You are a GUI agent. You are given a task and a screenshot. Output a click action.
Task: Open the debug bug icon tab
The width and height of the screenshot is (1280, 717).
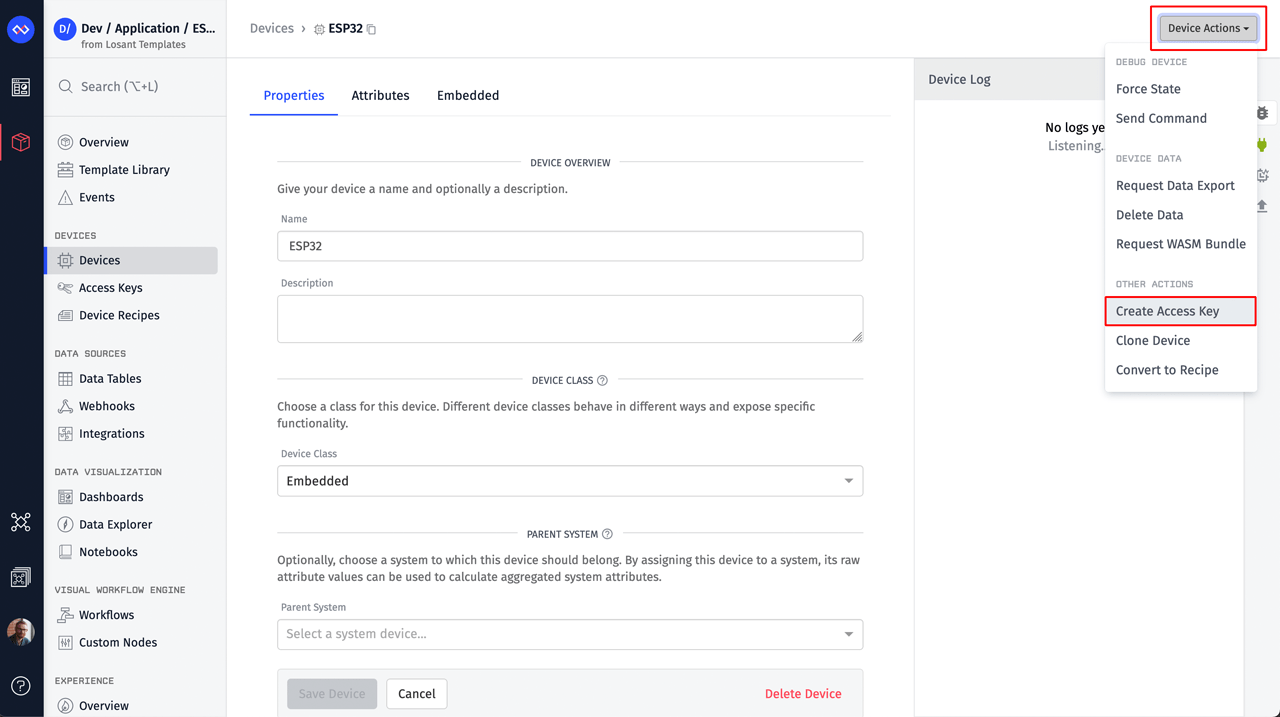1262,113
